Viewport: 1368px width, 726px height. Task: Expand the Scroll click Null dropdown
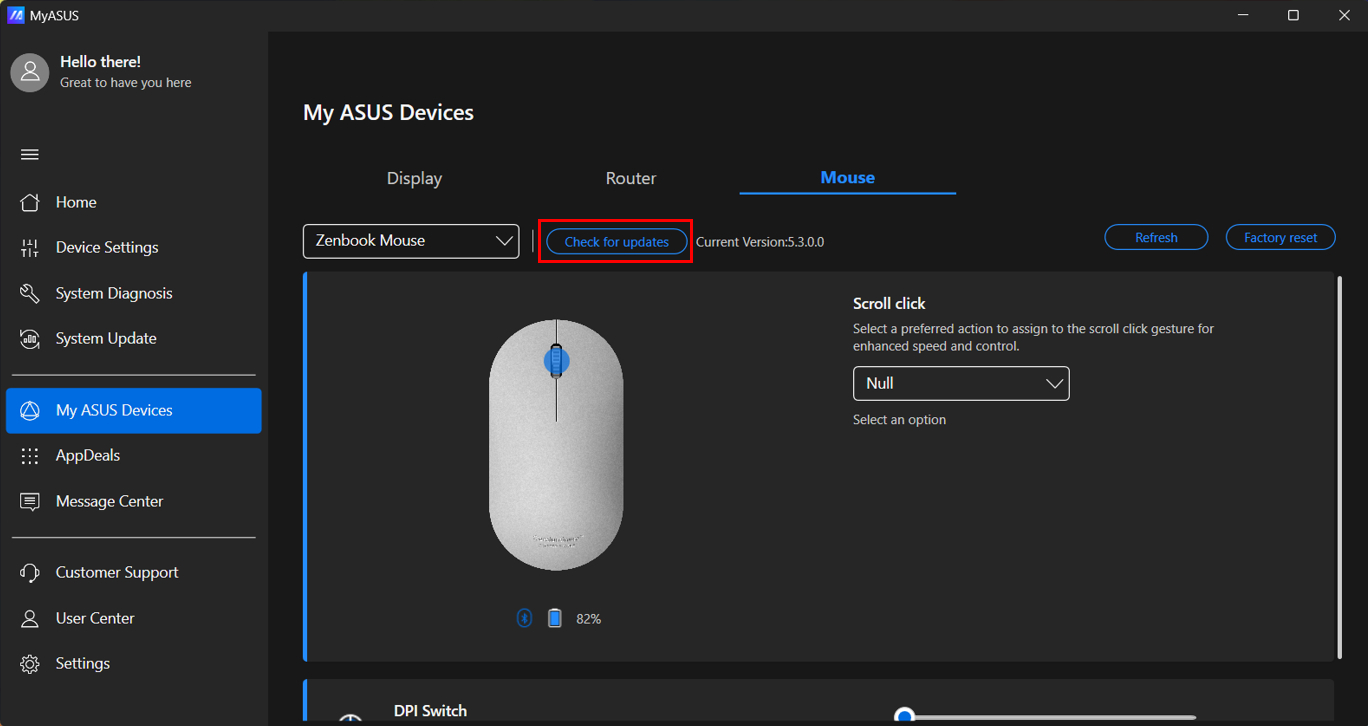(x=961, y=383)
